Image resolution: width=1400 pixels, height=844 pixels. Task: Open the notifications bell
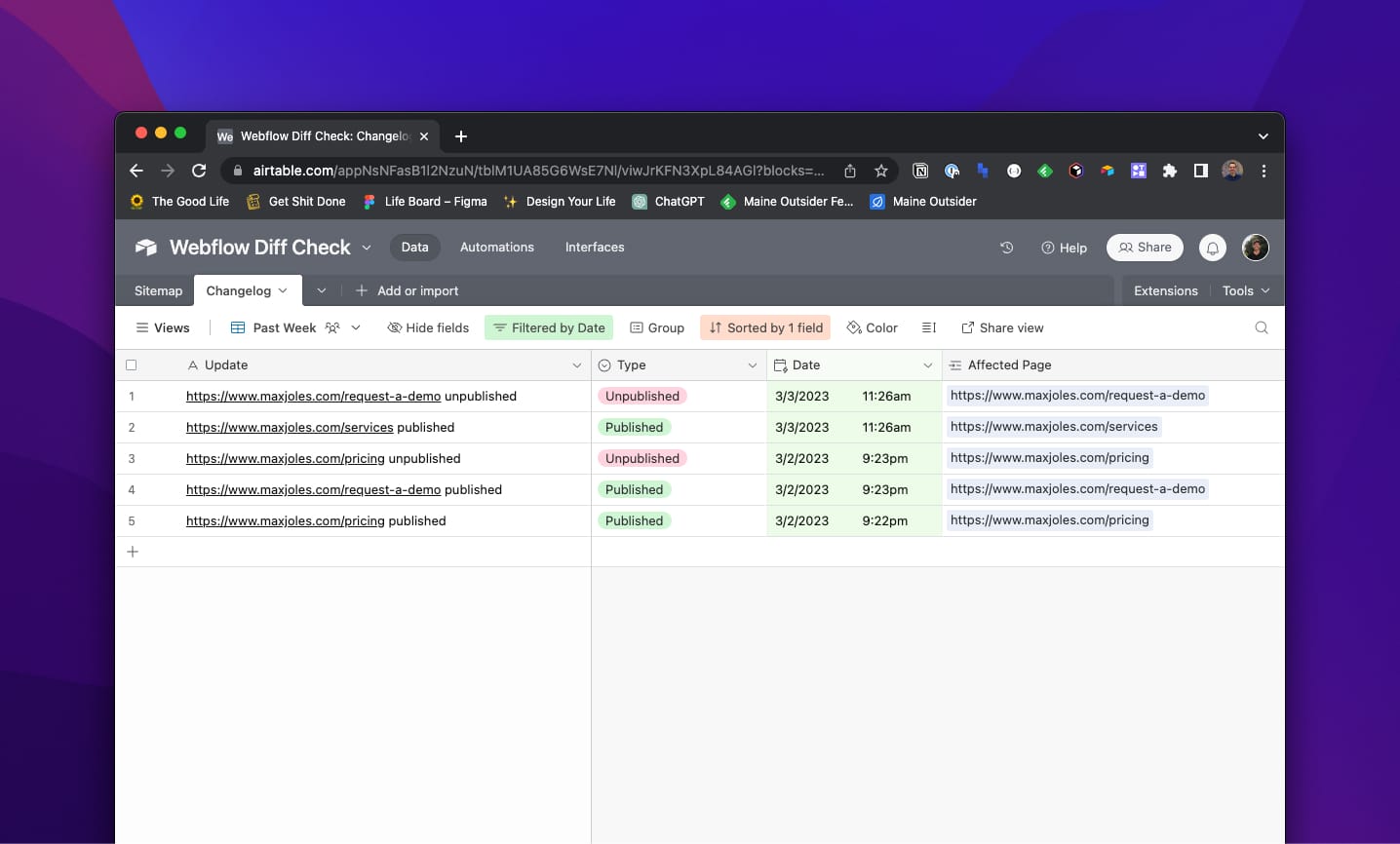tap(1212, 248)
